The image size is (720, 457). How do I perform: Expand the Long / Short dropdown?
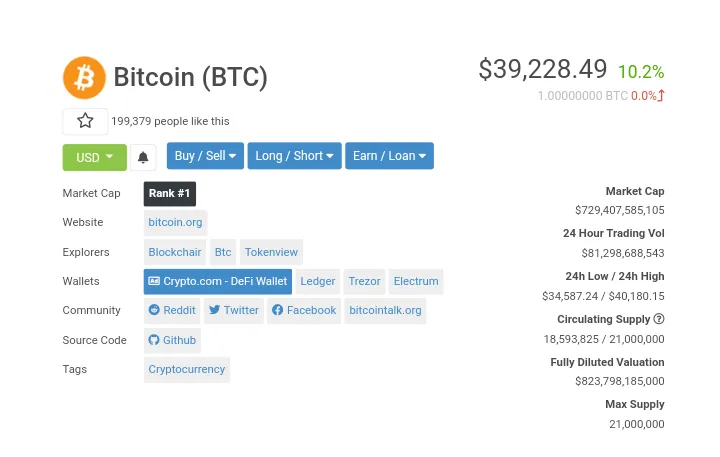tap(294, 156)
